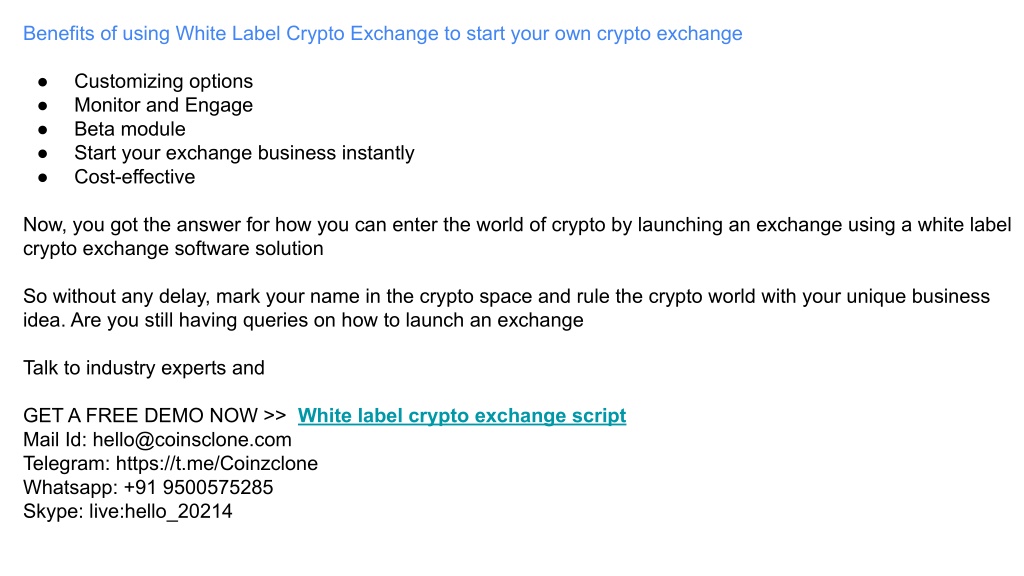Select the Beta module bullet item
This screenshot has height=576, width=1024.
(129, 129)
